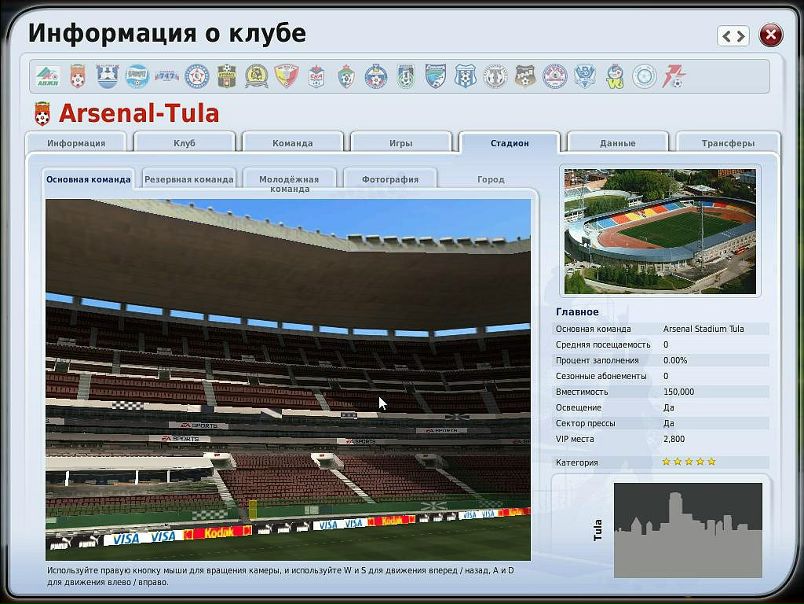Screen dimensions: 804x604
Task: Click the aerial stadium photo thumbnail
Action: (660, 231)
